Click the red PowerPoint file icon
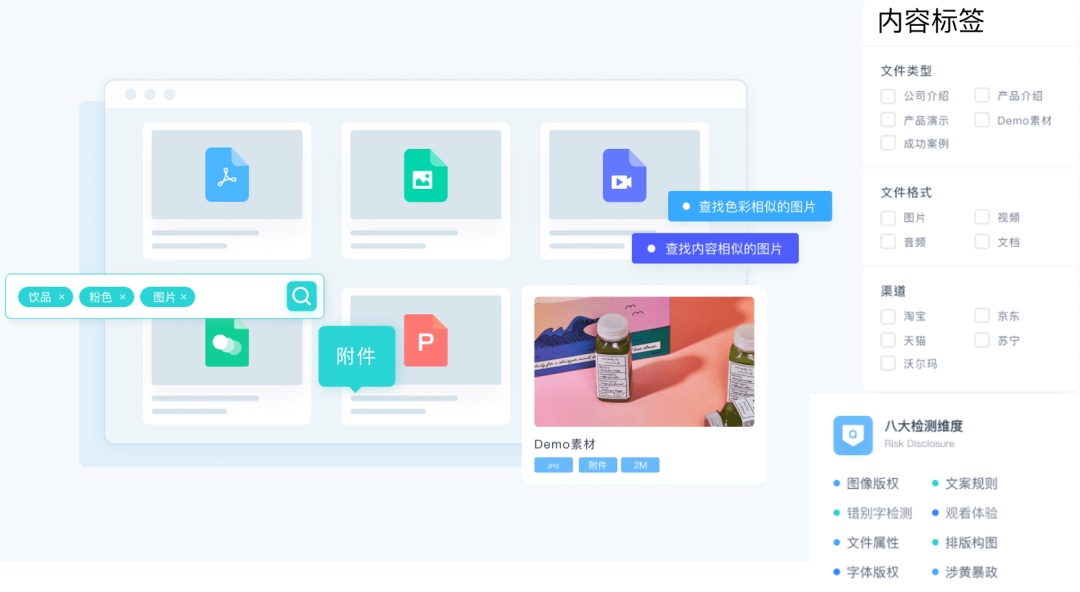 click(426, 341)
